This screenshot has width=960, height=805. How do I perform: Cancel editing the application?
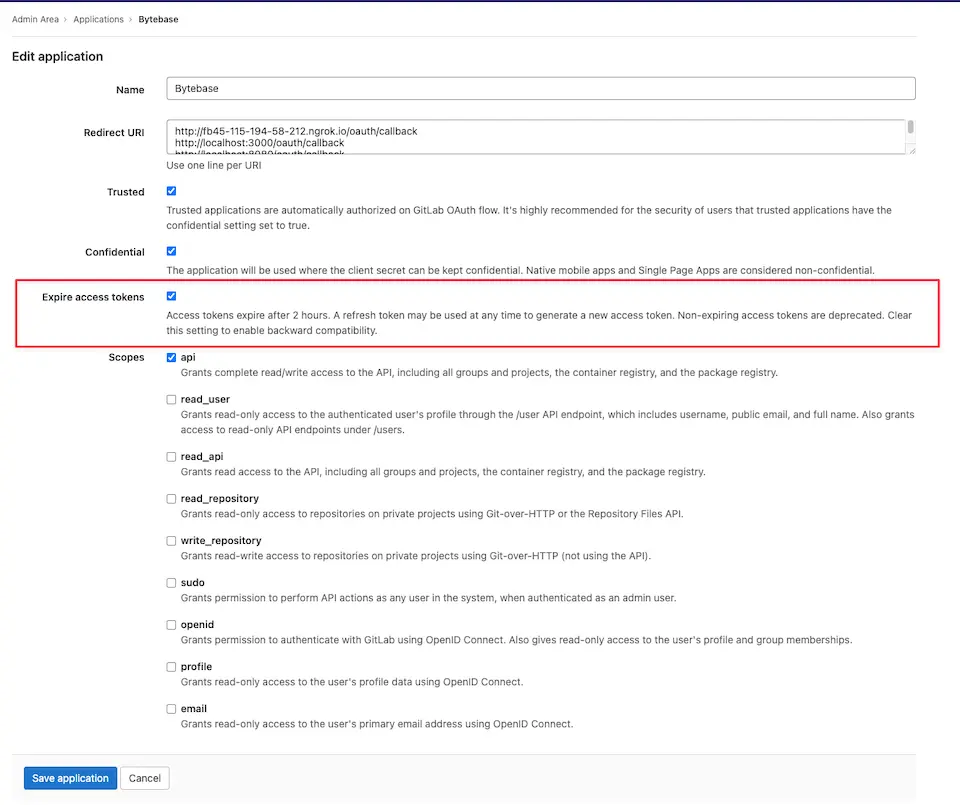click(144, 778)
